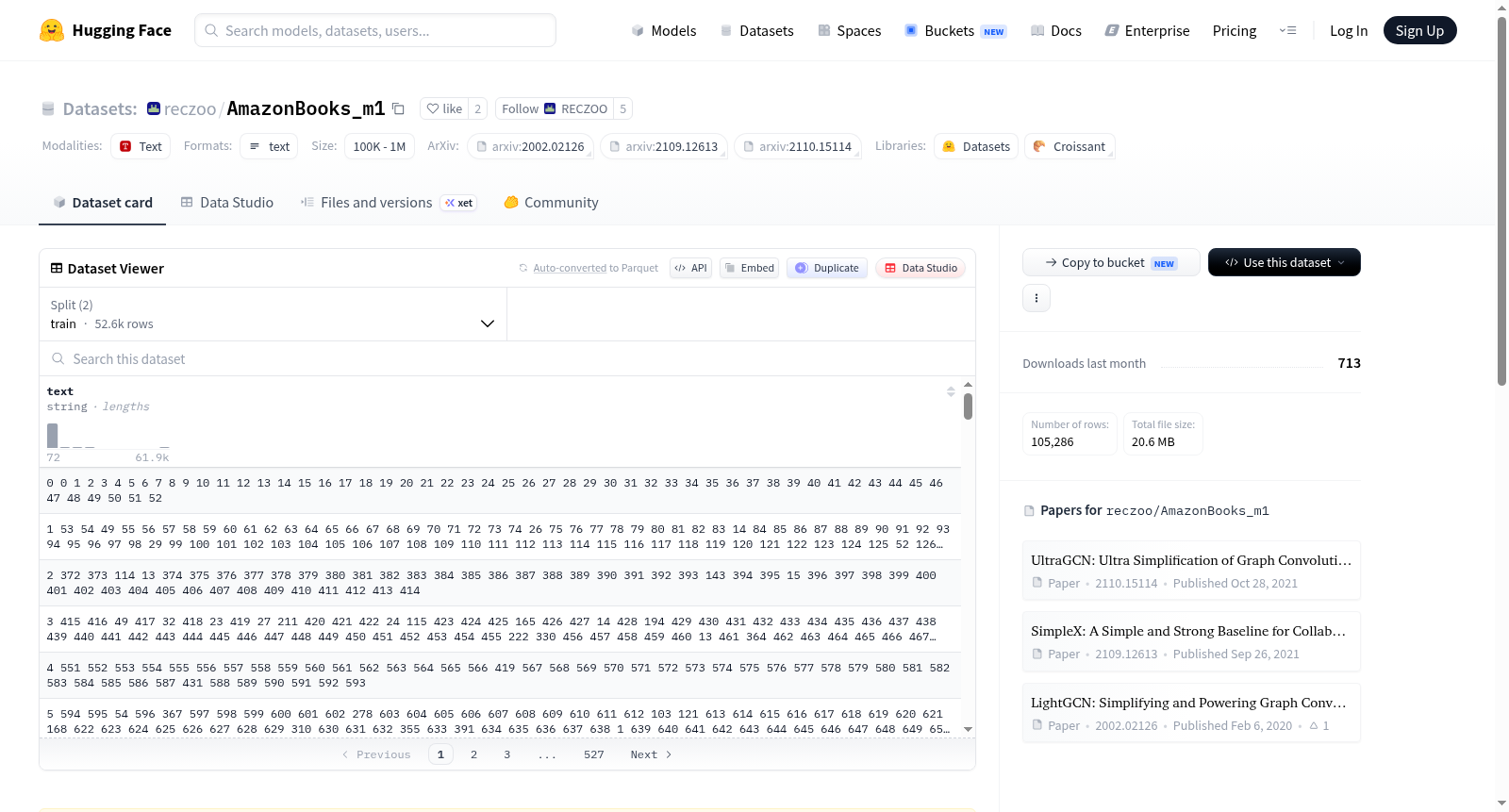
Task: Open the Datasets breadcrumb link
Action: (x=99, y=108)
